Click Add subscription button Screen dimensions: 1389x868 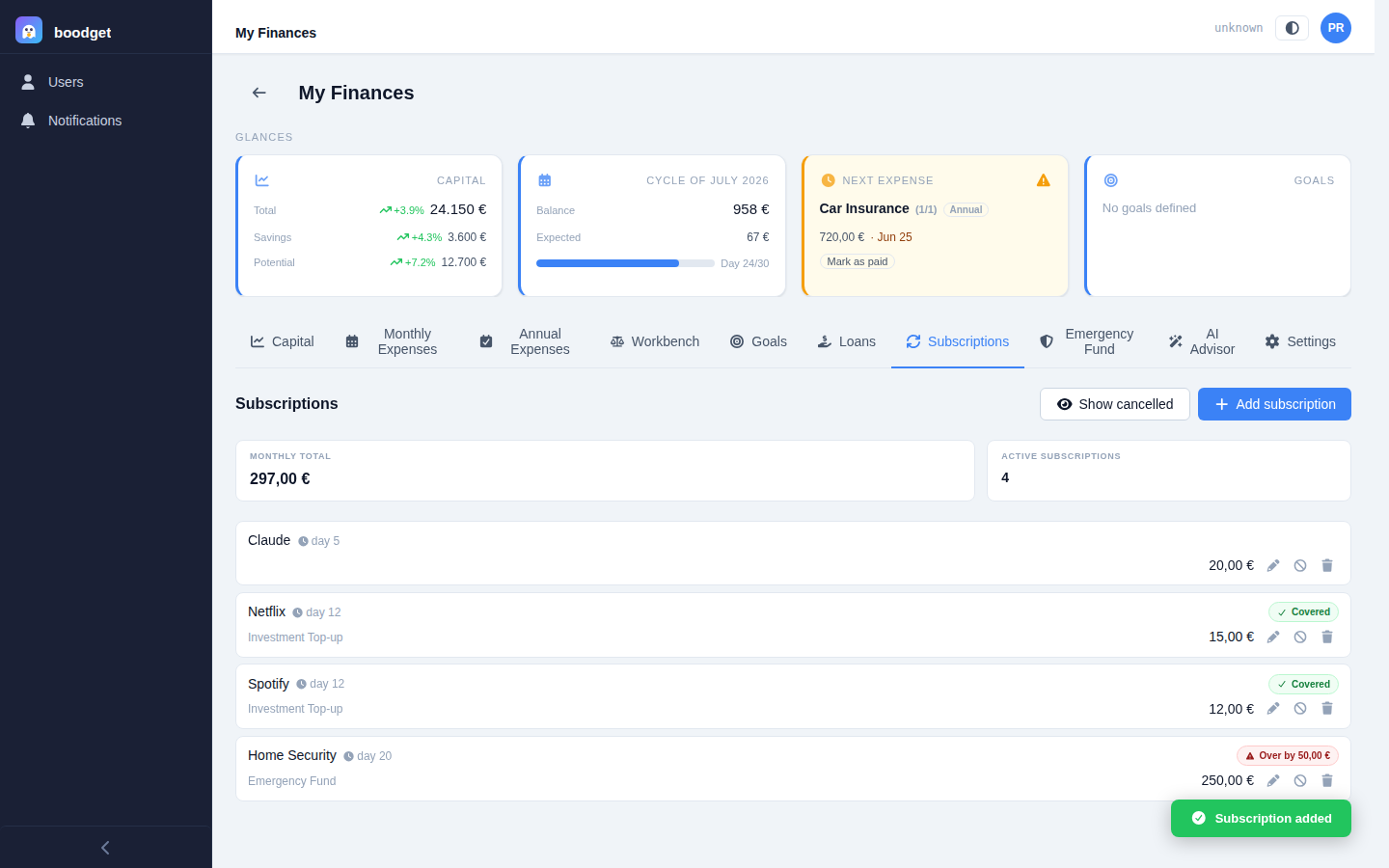tap(1274, 404)
